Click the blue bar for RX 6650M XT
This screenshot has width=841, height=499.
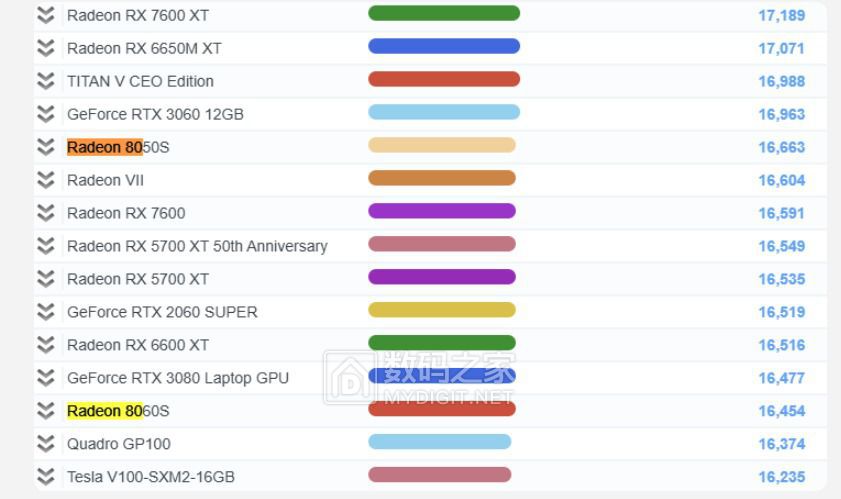click(x=444, y=46)
